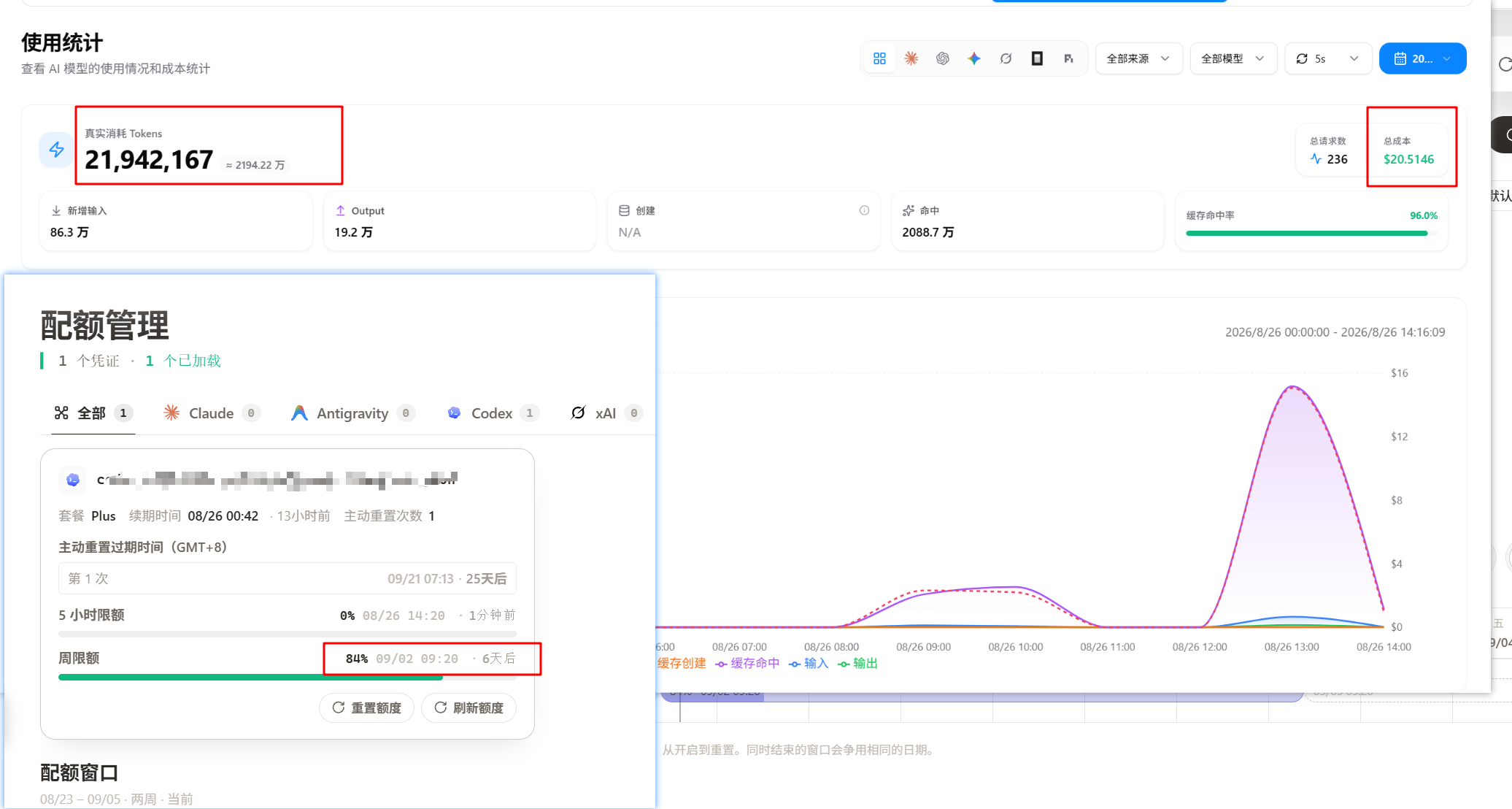Click the Codex icon on the credential card
1512x809 pixels.
[73, 480]
